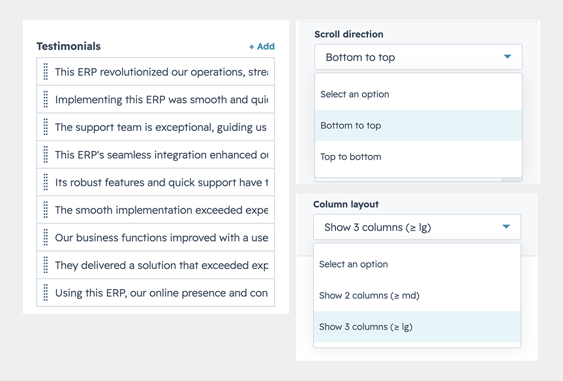Click drag handle of 'This ERP revolutionized' testimonial
Screen dimensions: 563x381
(x=46, y=71)
